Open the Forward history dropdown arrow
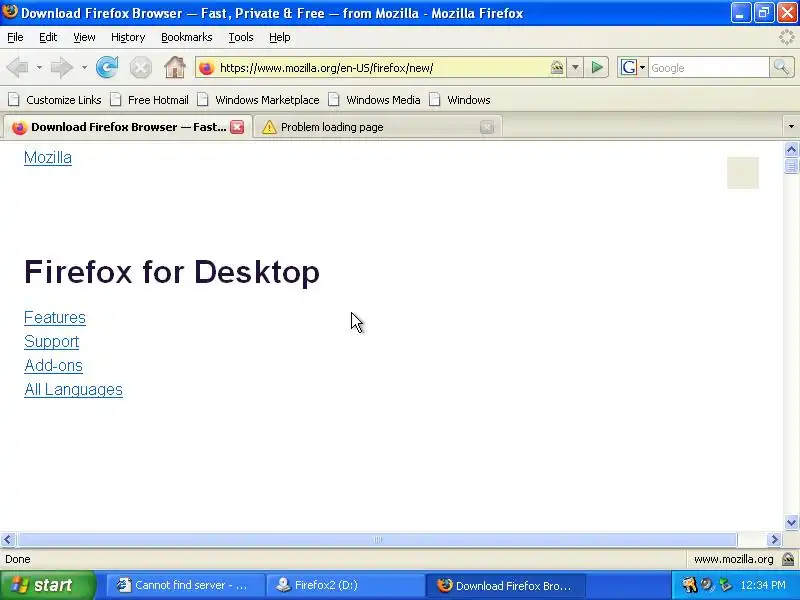 coord(84,67)
